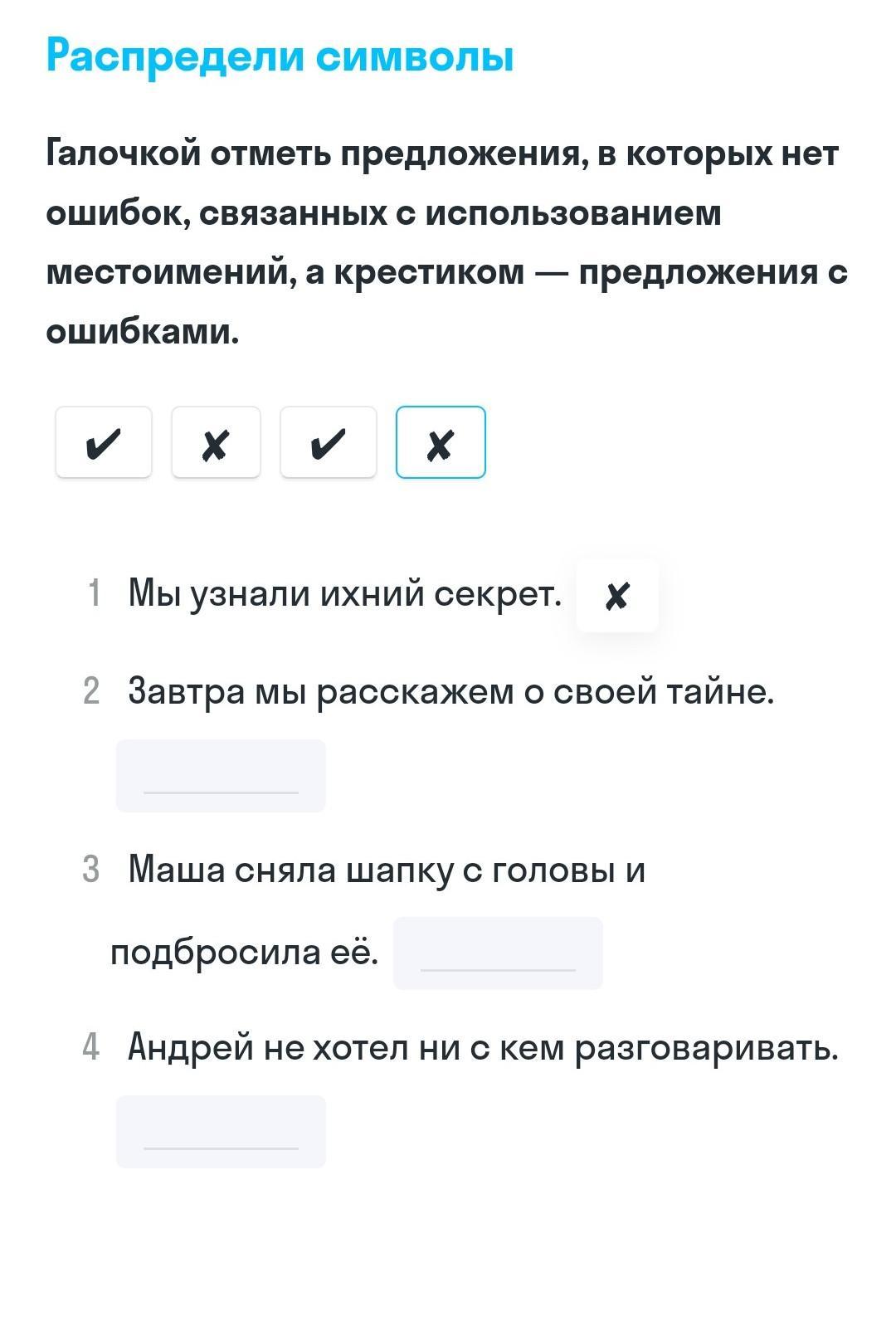Click the blue-outlined cross tile

441,442
